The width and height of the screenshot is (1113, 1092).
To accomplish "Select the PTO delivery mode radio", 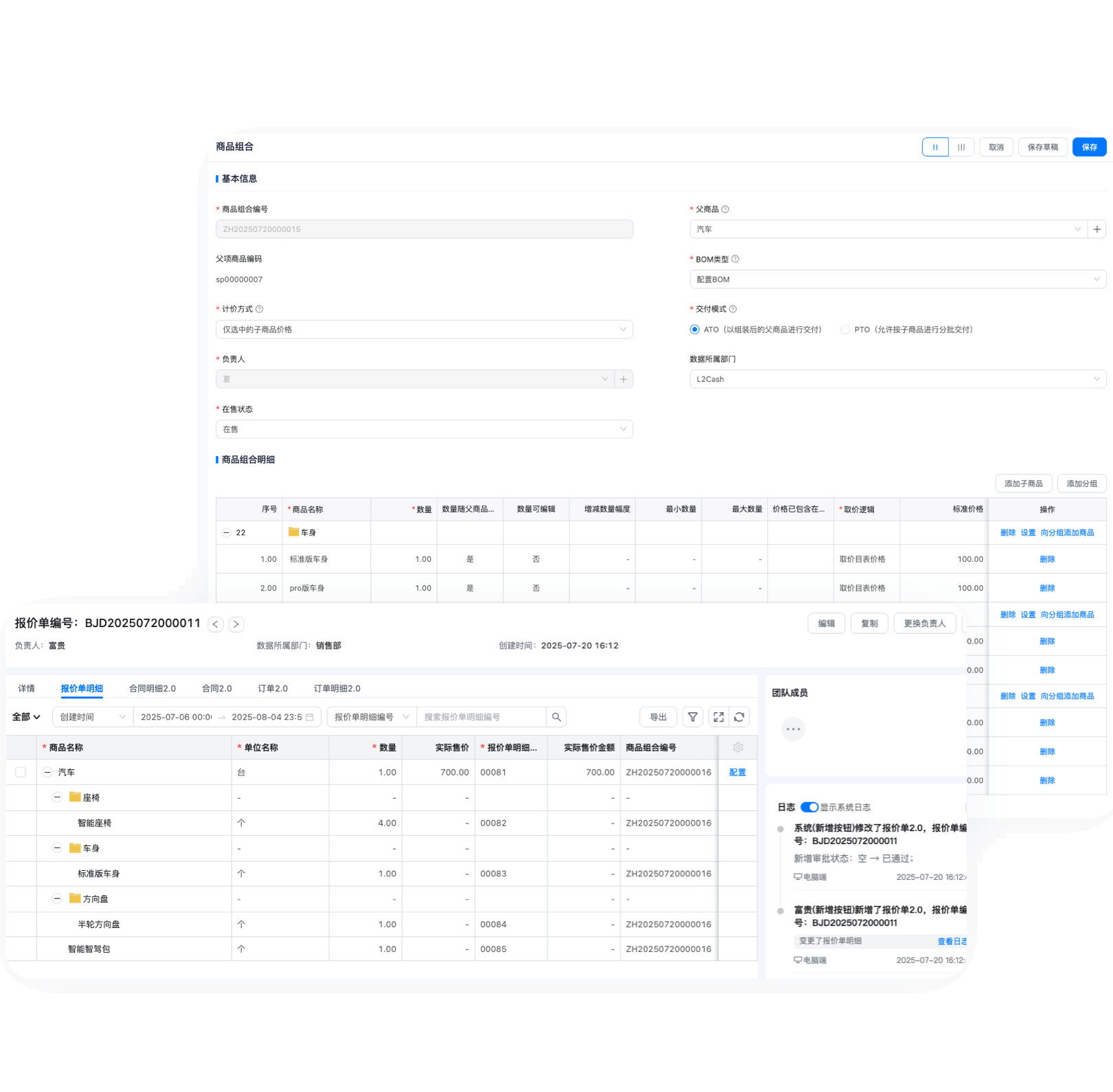I will [x=845, y=330].
